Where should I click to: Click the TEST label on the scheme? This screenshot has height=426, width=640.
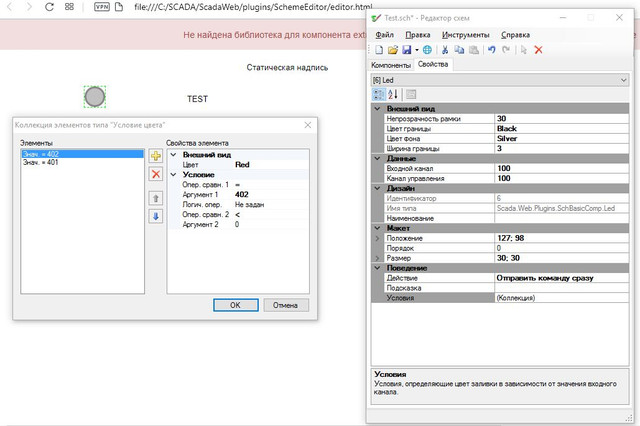[197, 99]
